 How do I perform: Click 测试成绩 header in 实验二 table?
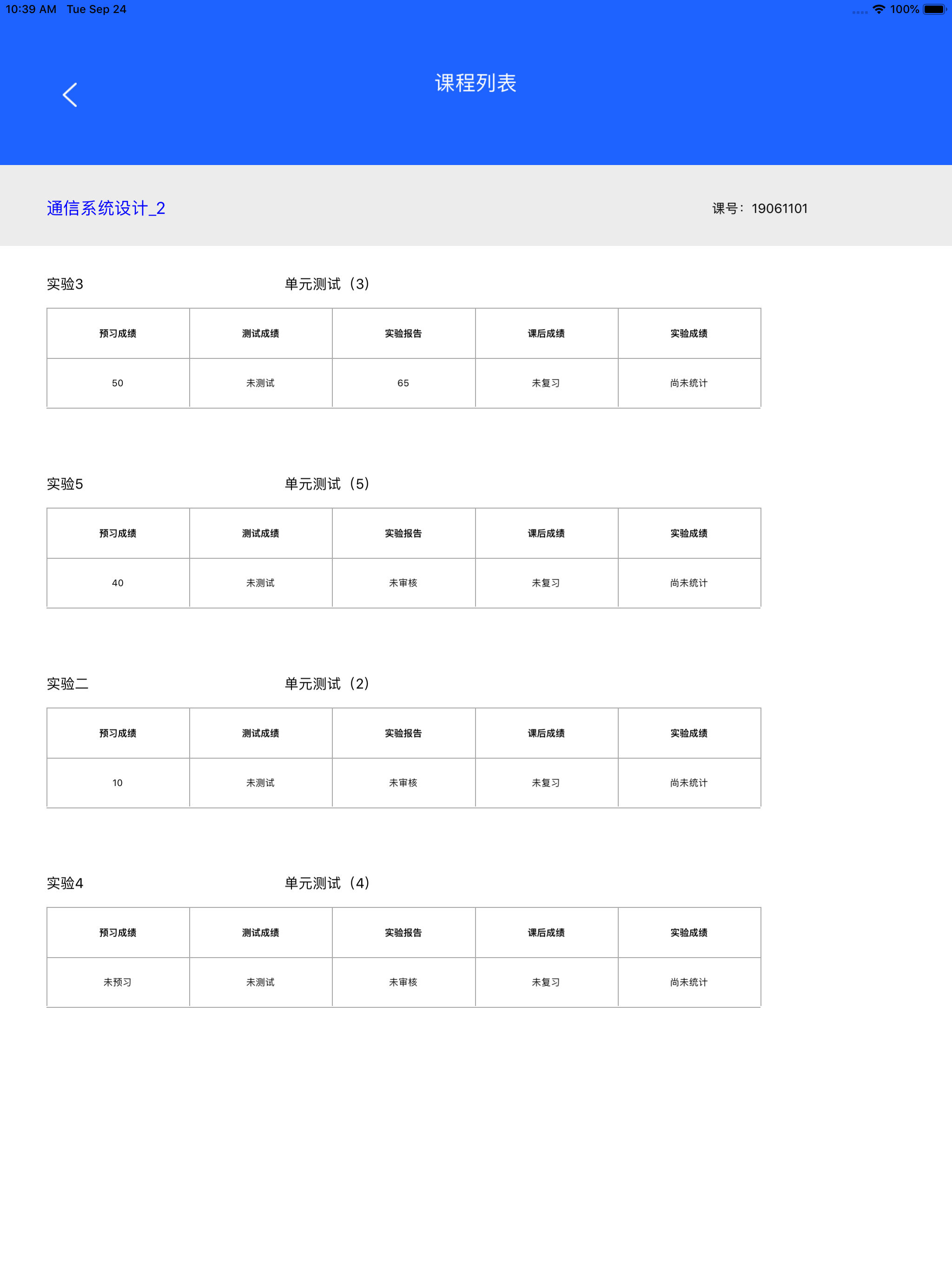[260, 733]
